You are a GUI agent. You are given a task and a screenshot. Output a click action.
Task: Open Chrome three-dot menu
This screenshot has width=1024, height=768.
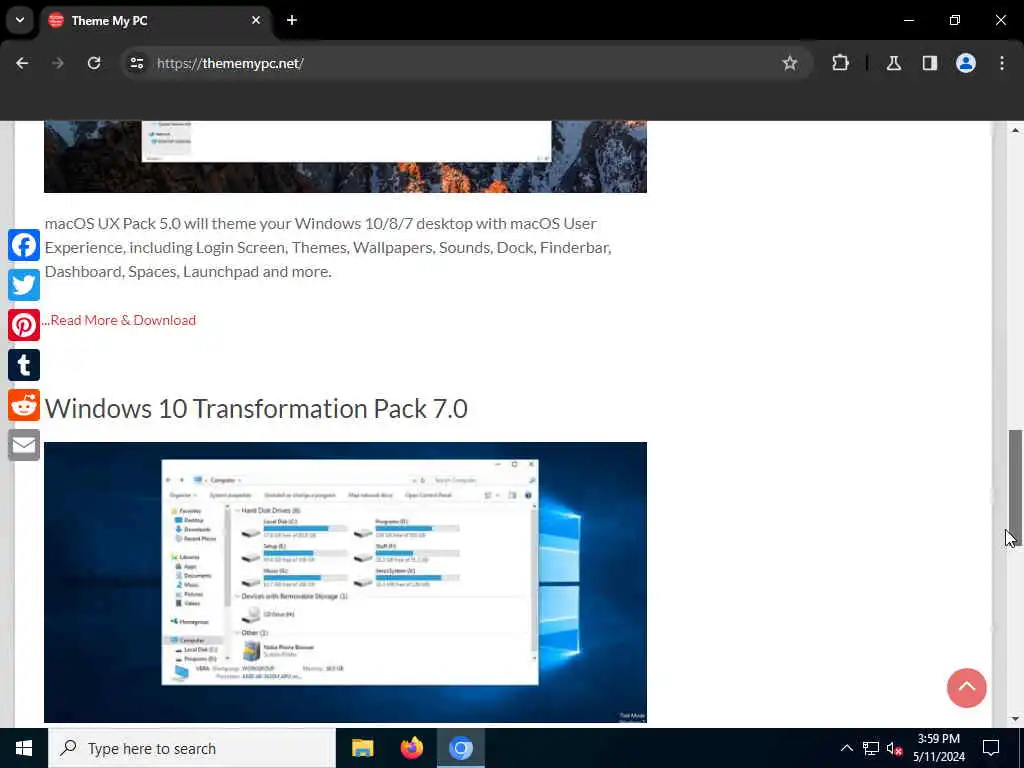[x=1002, y=63]
